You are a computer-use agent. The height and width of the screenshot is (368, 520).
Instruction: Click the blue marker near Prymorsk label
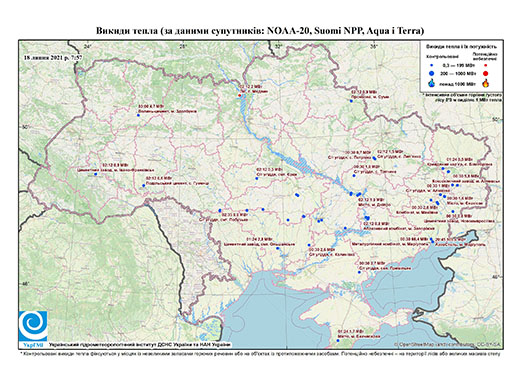pos(359,272)
